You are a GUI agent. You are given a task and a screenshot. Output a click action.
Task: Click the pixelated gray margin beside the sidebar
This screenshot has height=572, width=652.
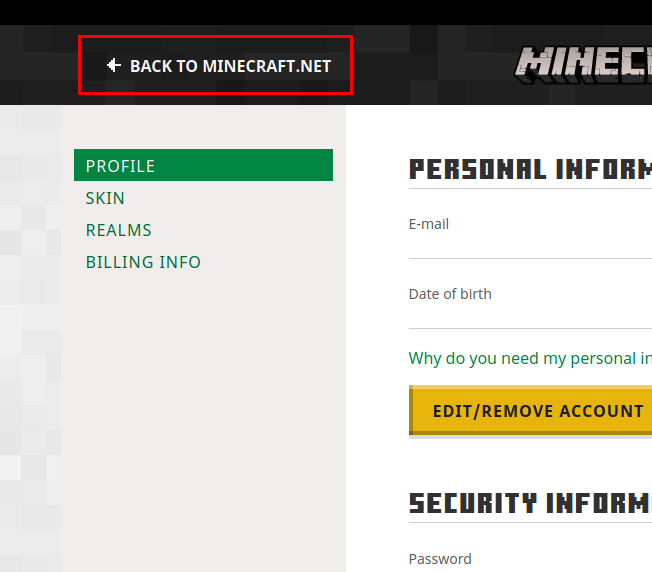(x=30, y=339)
